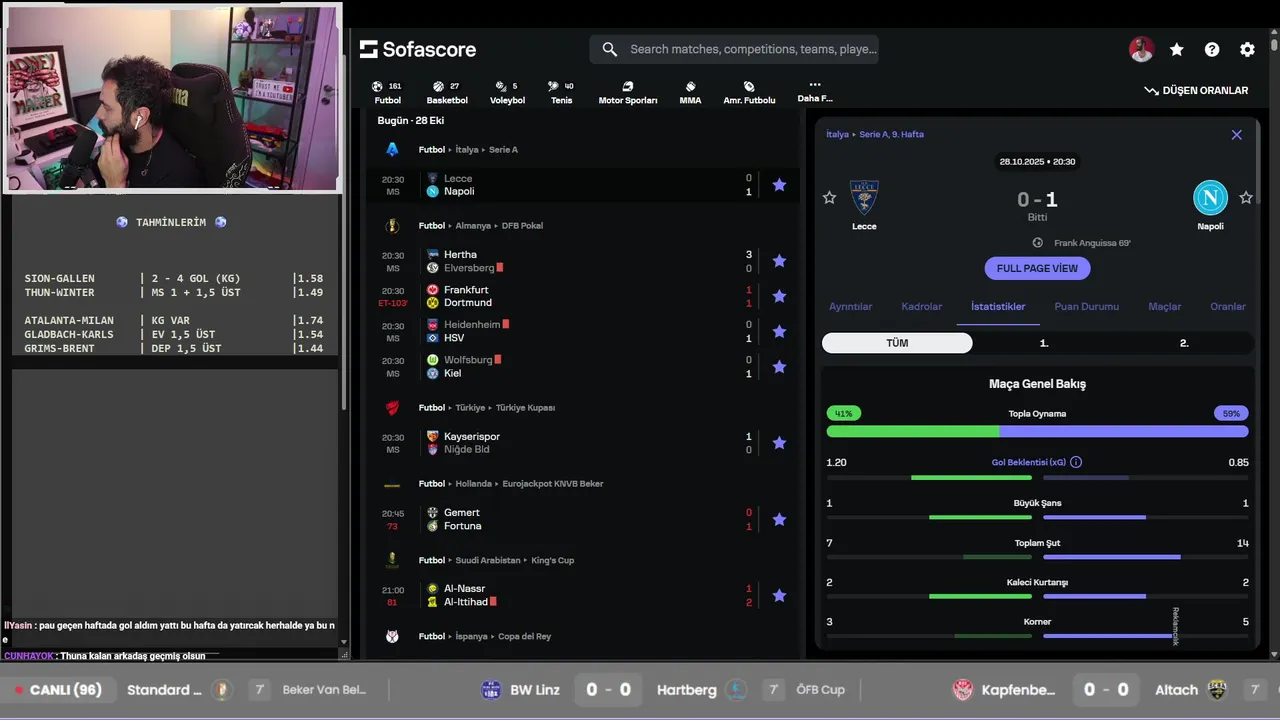Switch to the Kadrolar tab
The width and height of the screenshot is (1280, 720).
(922, 307)
